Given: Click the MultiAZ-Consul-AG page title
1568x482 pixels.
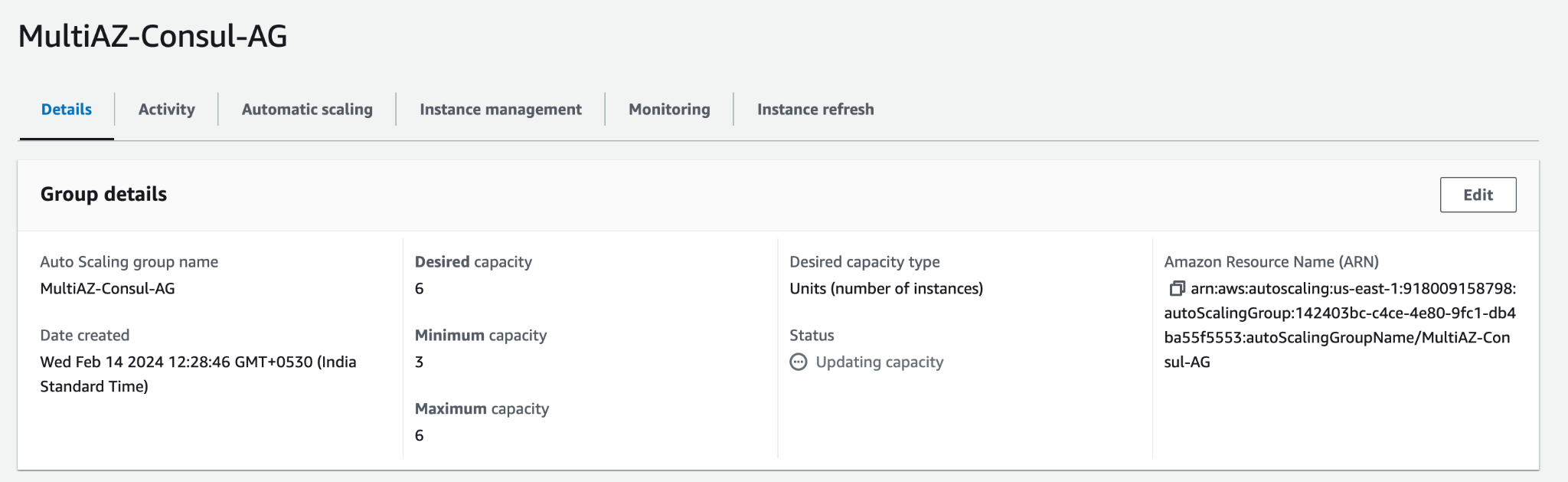Looking at the screenshot, I should (x=152, y=36).
